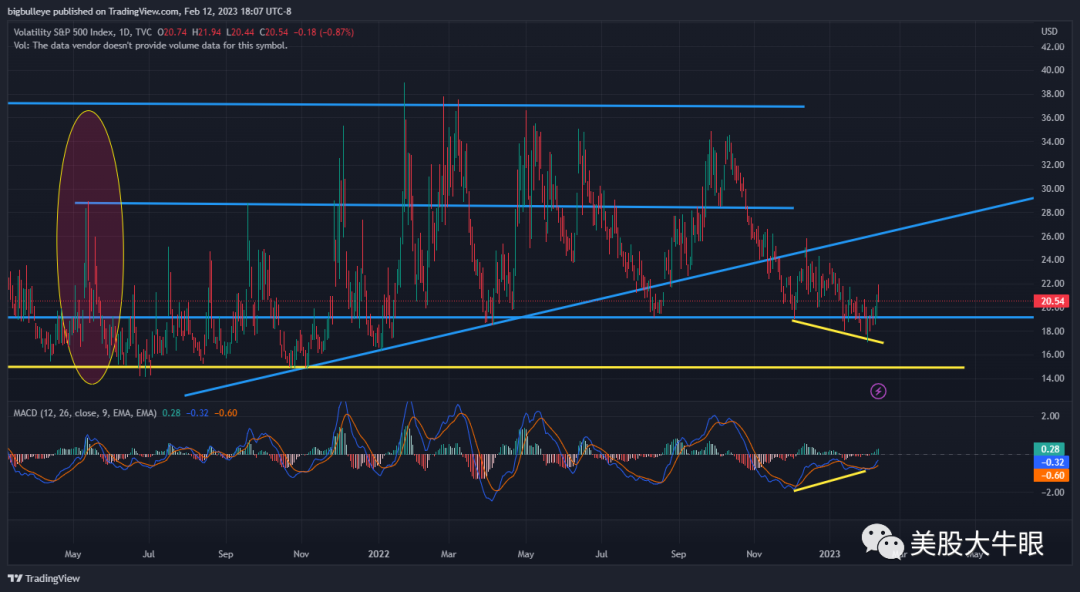Click the 28.00 price axis label
Screen dimensions: 1080x592
click(1052, 213)
